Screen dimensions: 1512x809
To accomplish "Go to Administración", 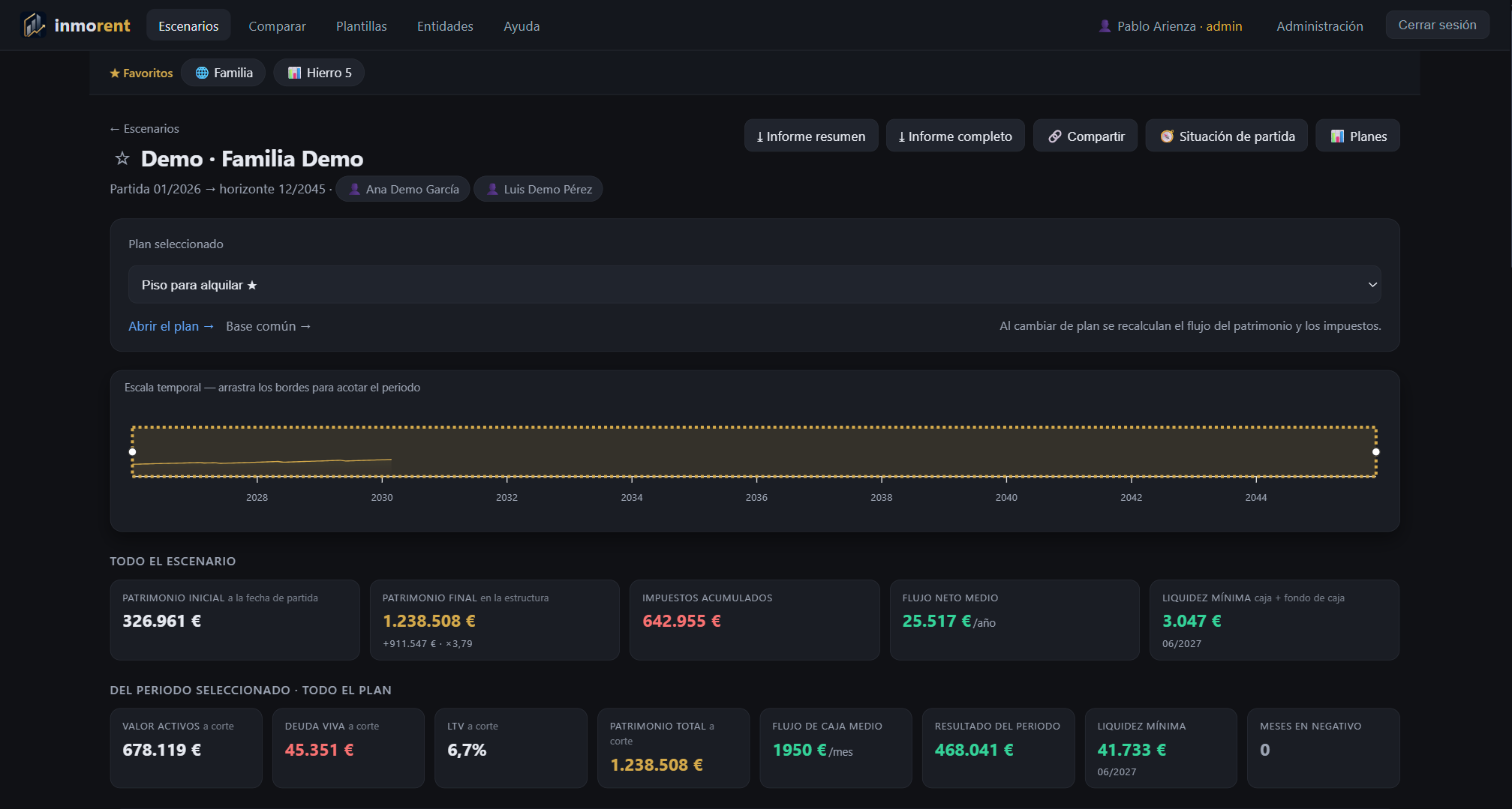I will 1320,26.
